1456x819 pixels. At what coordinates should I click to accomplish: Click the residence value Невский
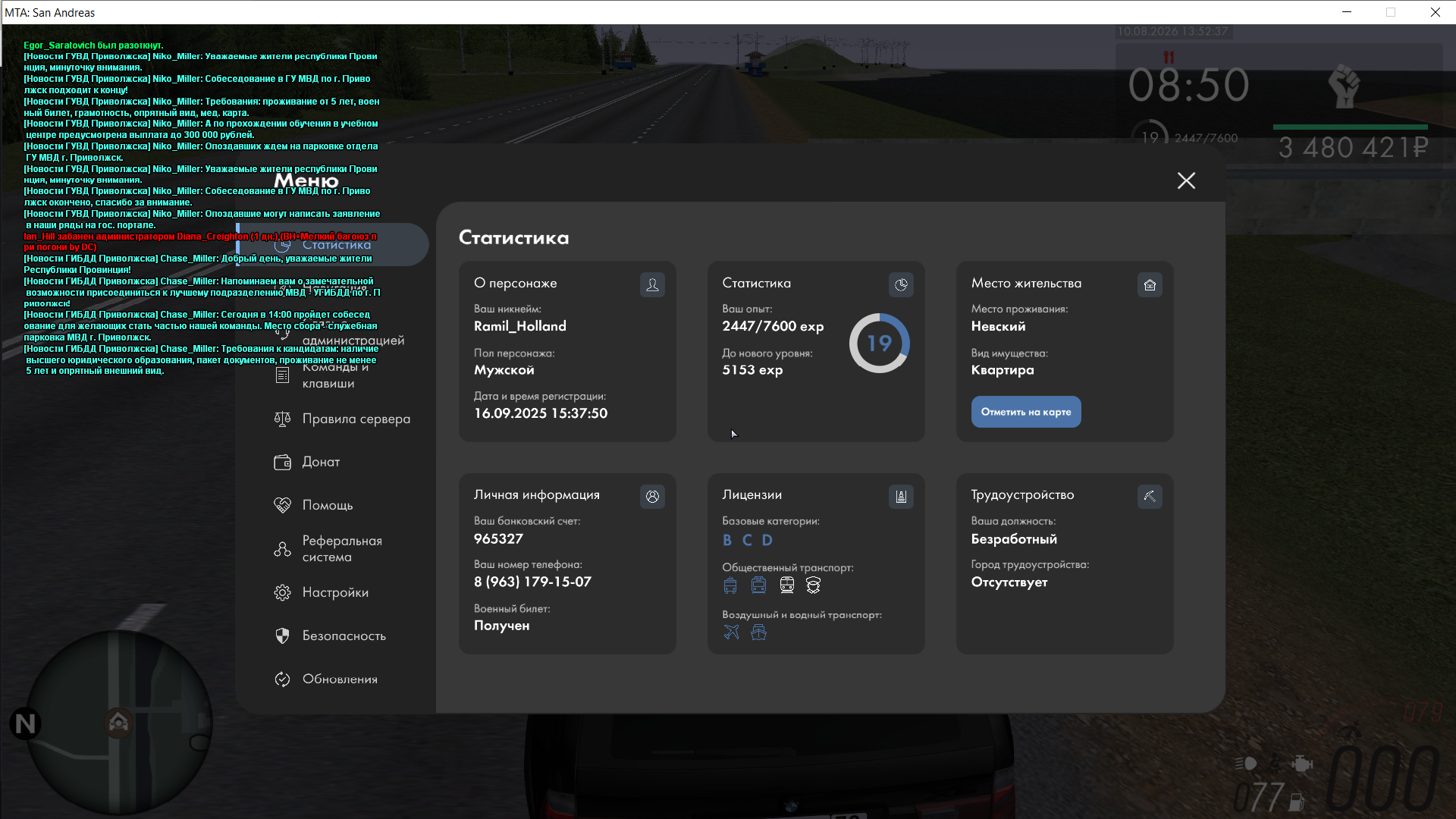point(998,326)
